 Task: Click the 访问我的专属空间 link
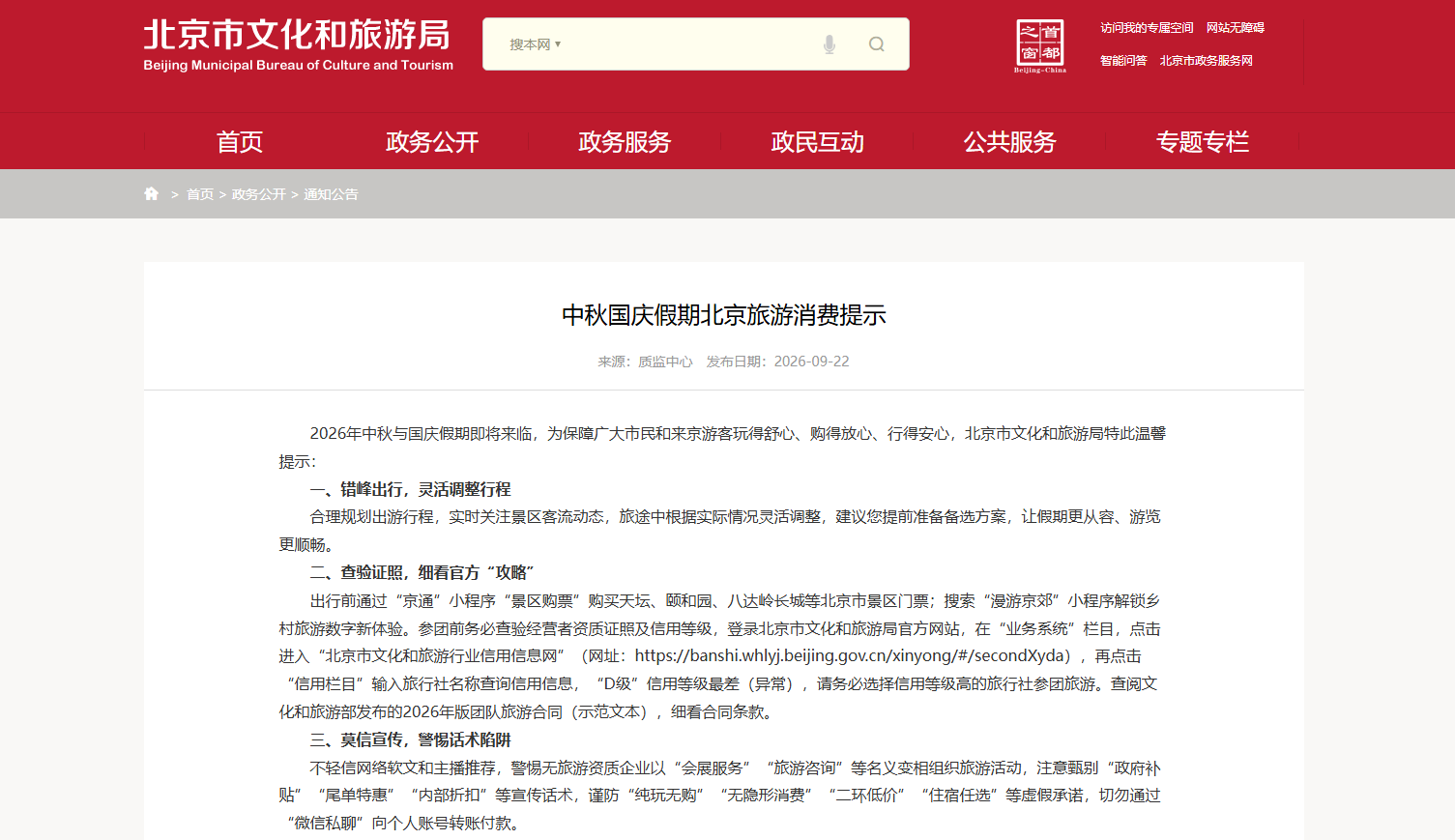pos(1147,28)
